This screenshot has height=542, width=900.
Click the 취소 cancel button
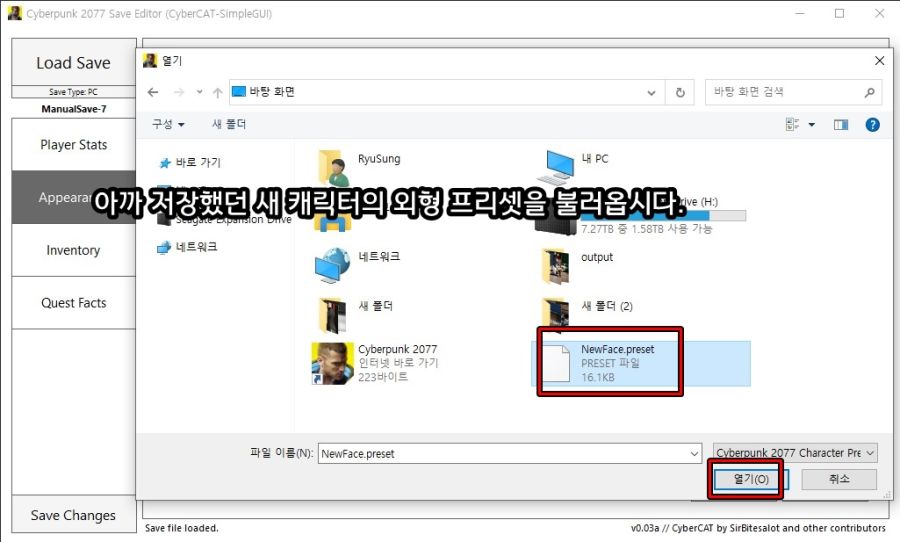(x=839, y=479)
